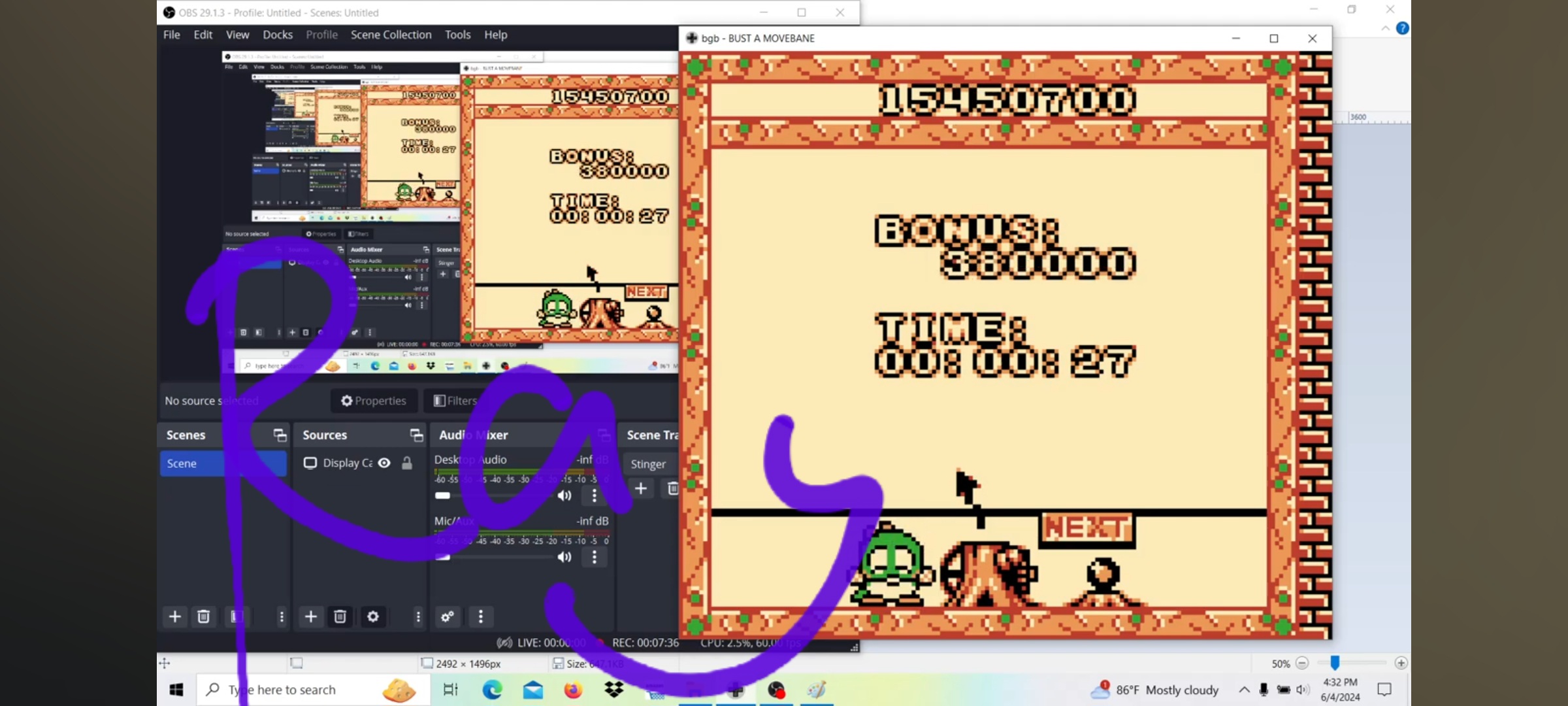1568x706 pixels.
Task: Add a new source with plus button
Action: 311,616
